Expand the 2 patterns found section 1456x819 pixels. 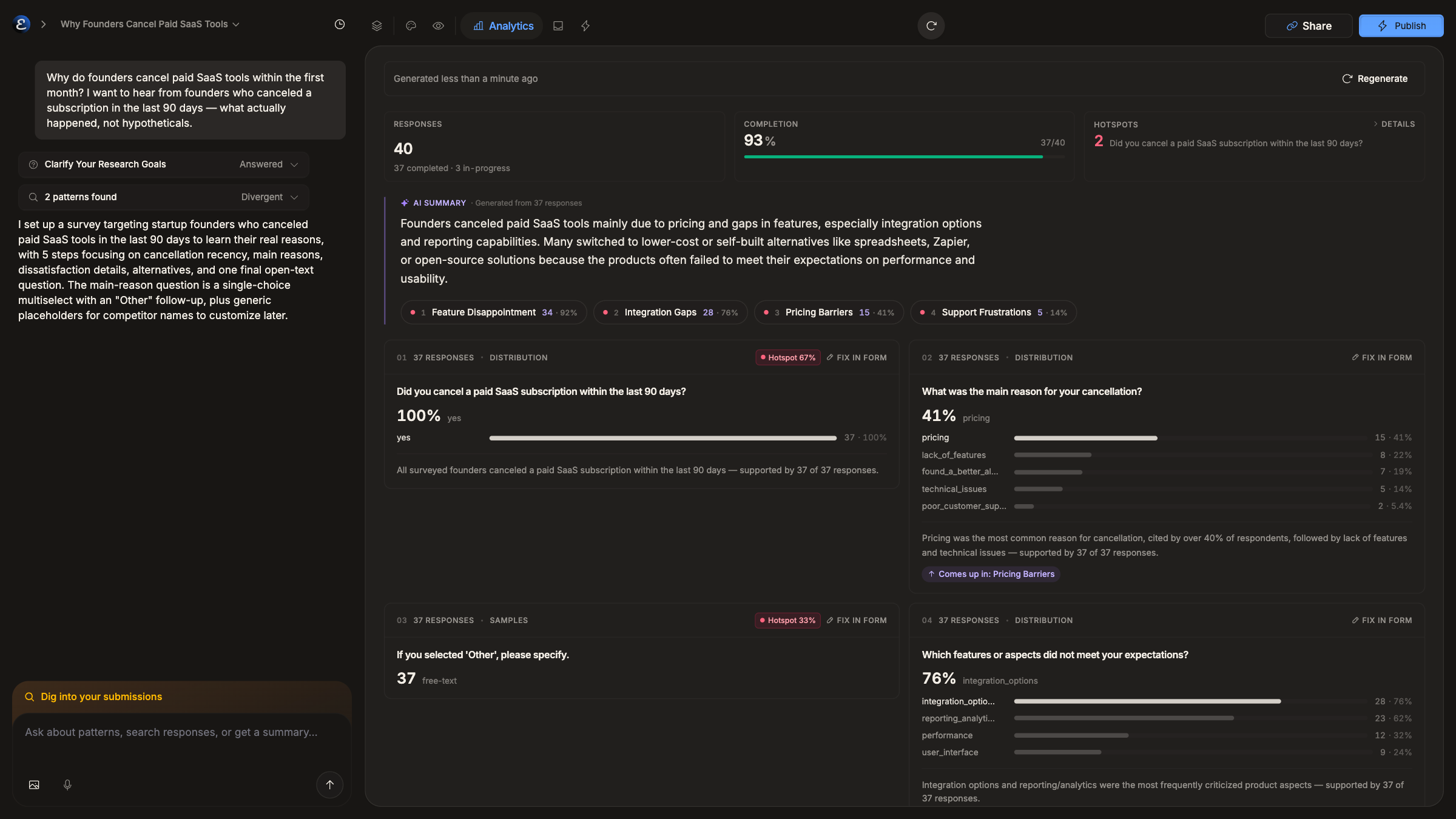click(x=164, y=197)
